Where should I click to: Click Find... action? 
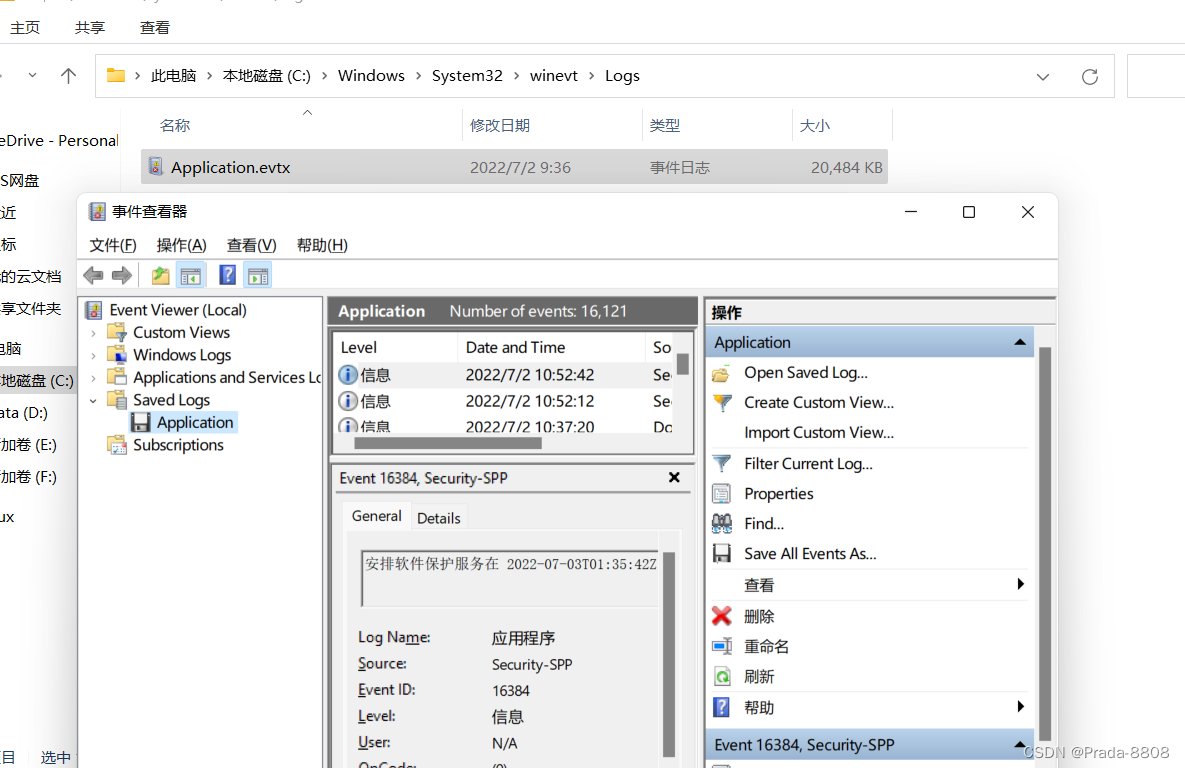pos(764,523)
